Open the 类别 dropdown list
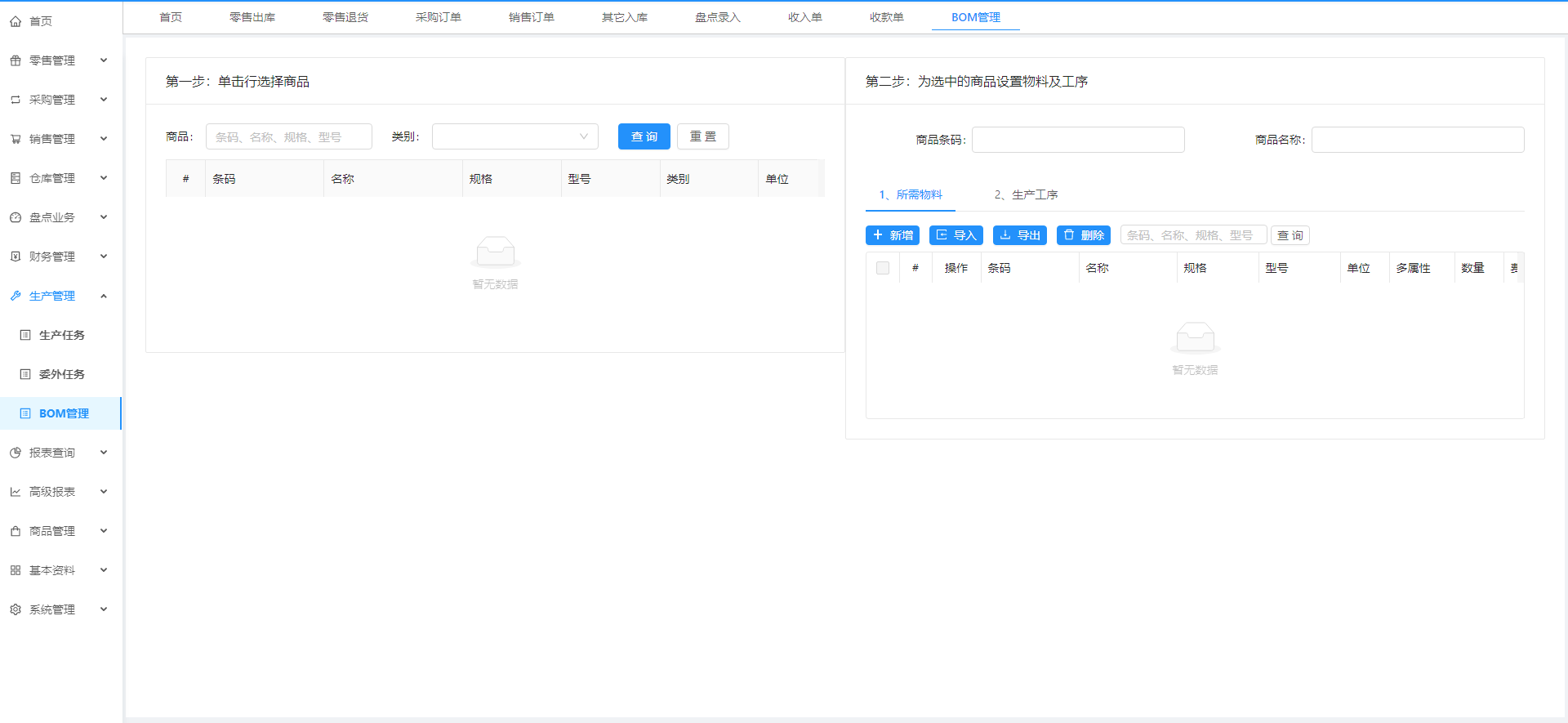The height and width of the screenshot is (723, 1568). click(515, 136)
